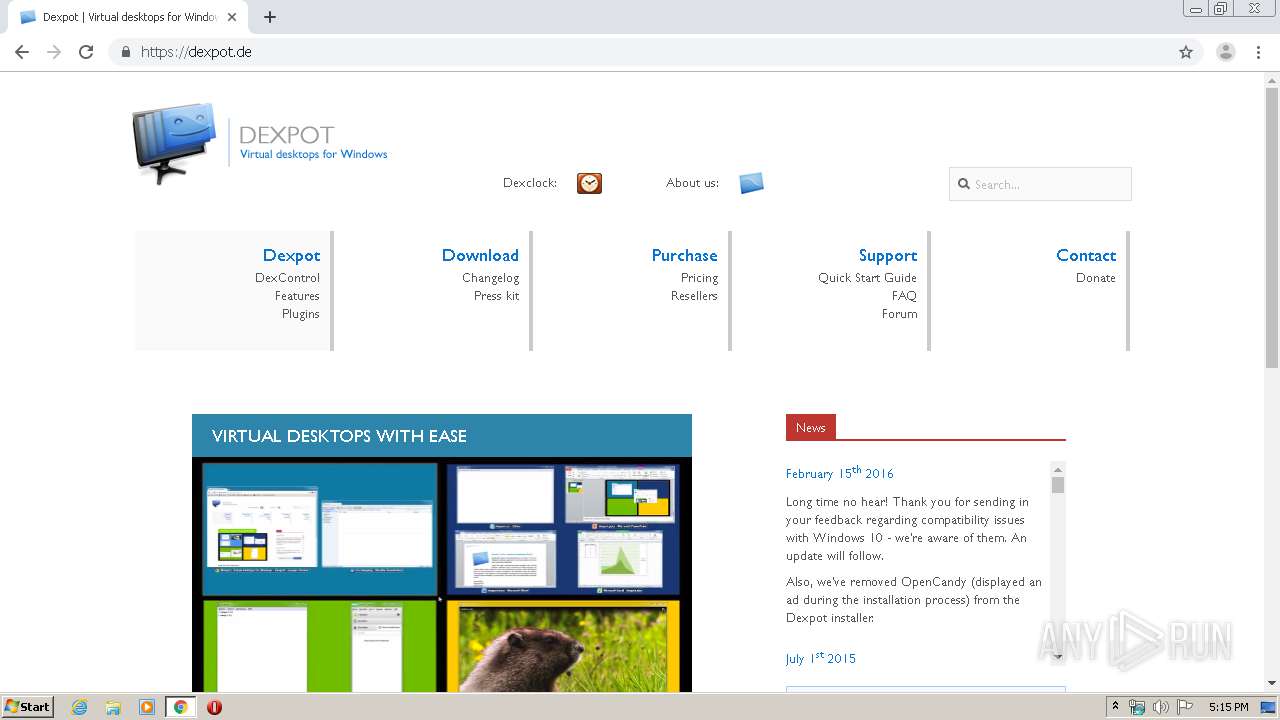Screen dimensions: 1280x720
Task: Open Windows Explorer folder in taskbar
Action: [113, 707]
